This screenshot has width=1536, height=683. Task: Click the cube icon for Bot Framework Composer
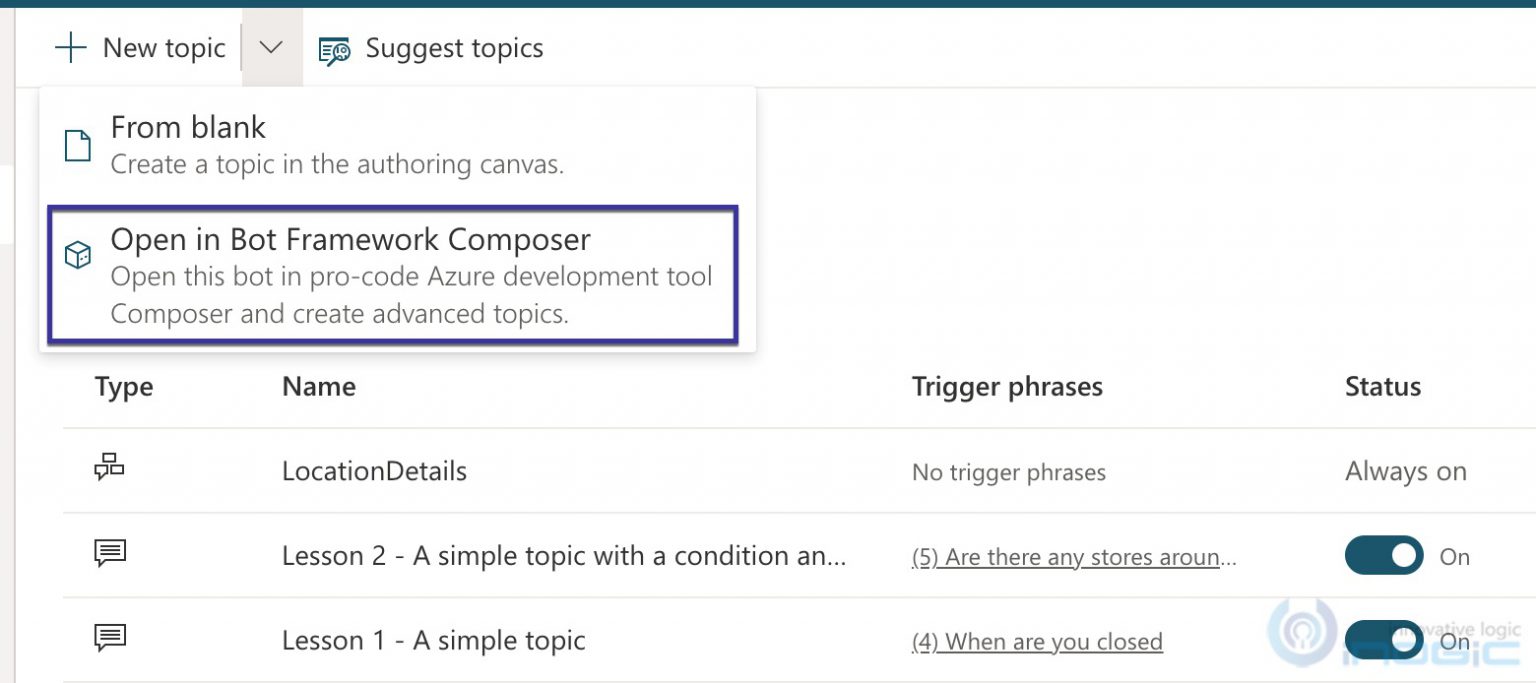pyautogui.click(x=77, y=255)
